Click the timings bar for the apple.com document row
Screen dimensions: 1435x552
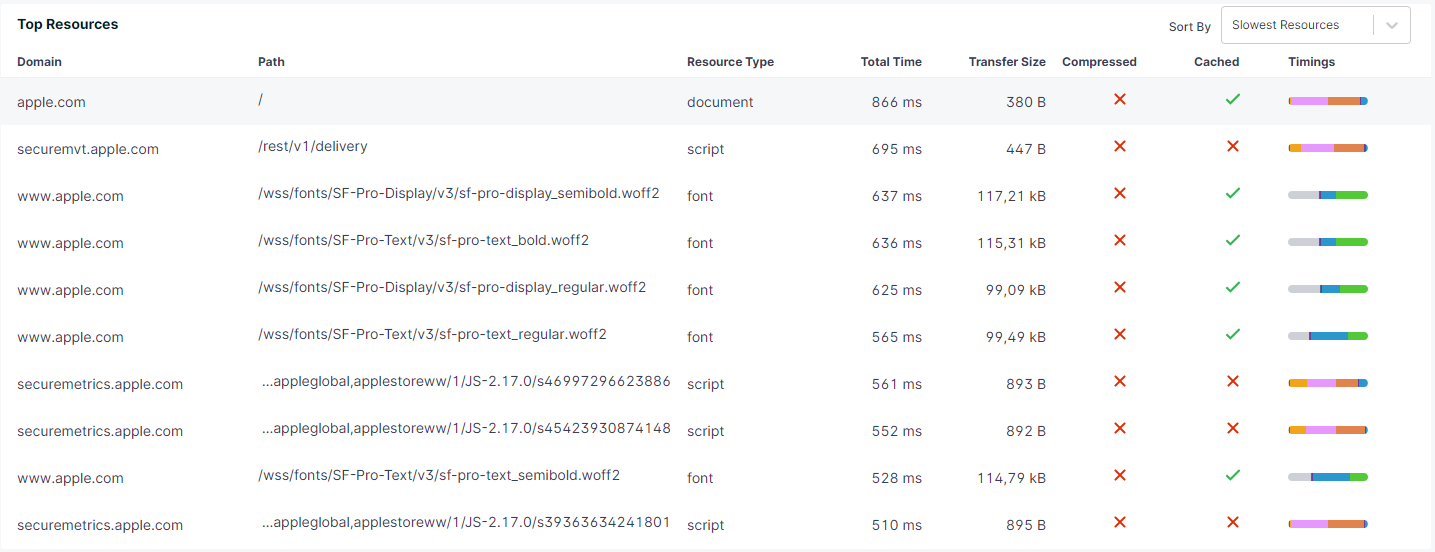1328,101
